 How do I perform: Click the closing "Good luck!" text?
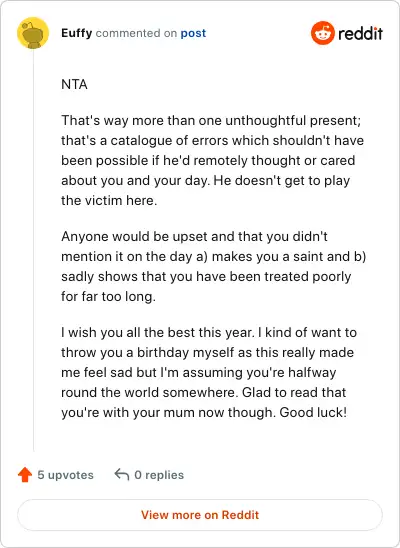(313, 412)
